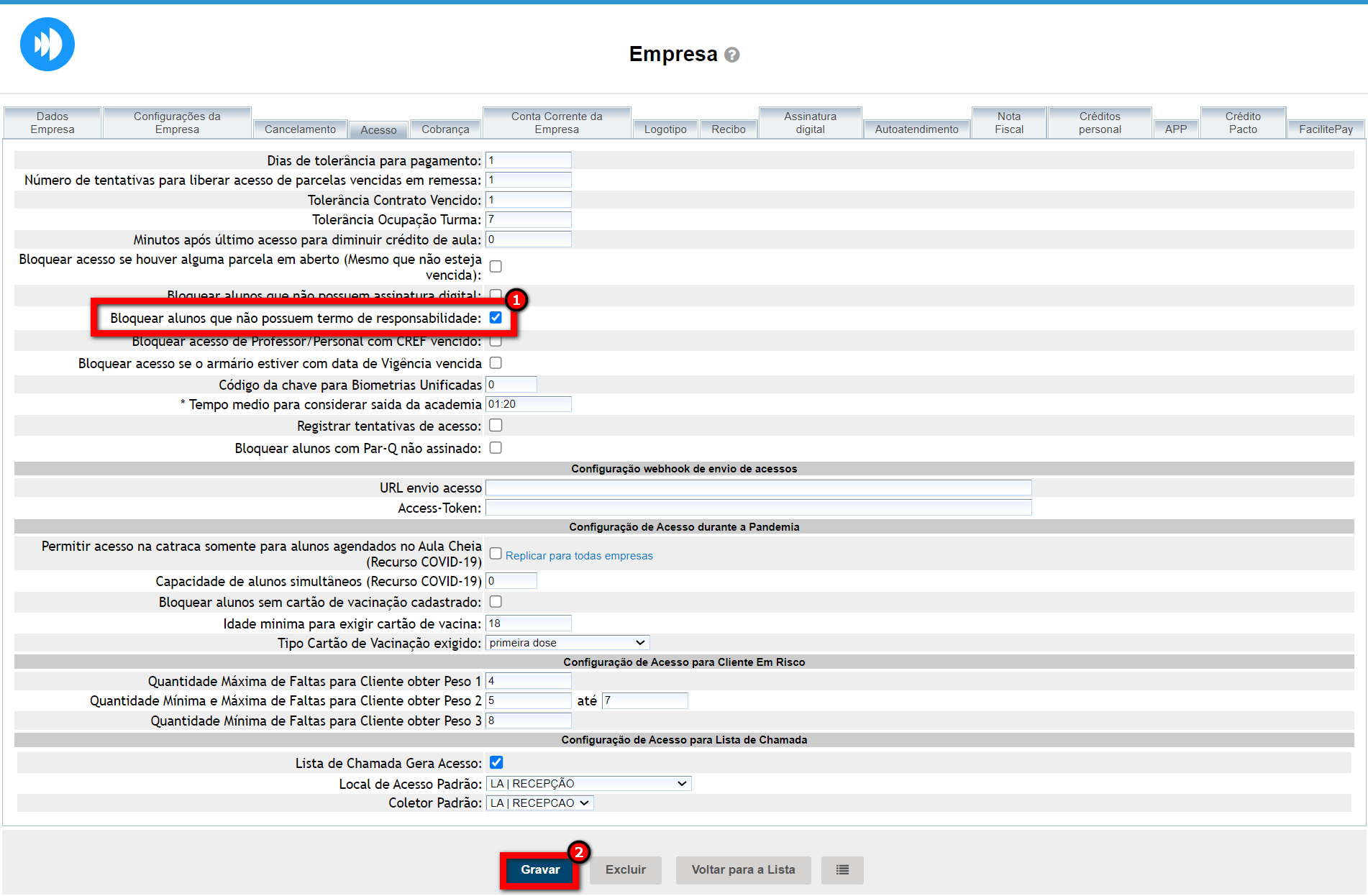Click the Excluir button
1368x896 pixels.
click(x=625, y=870)
